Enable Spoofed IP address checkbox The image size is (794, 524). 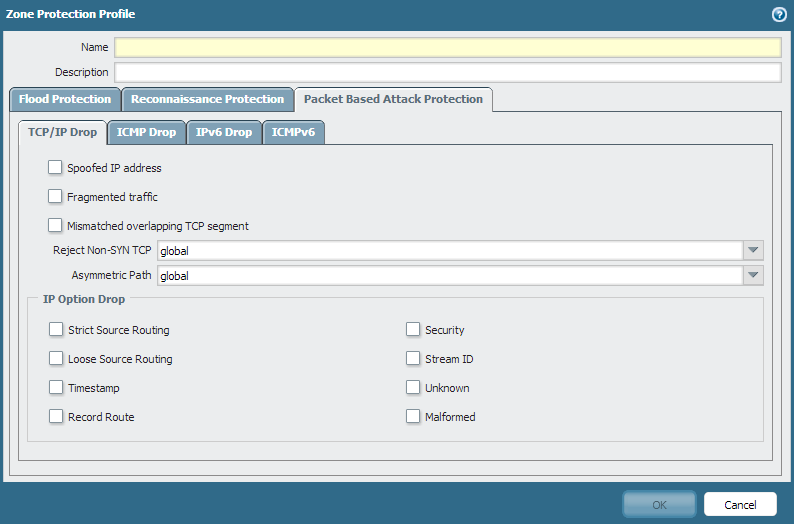[x=55, y=168]
